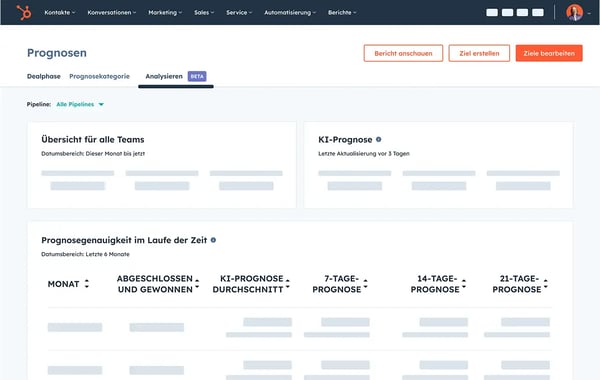The height and width of the screenshot is (380, 600).
Task: Open the Automatisierung menu
Action: 290,13
